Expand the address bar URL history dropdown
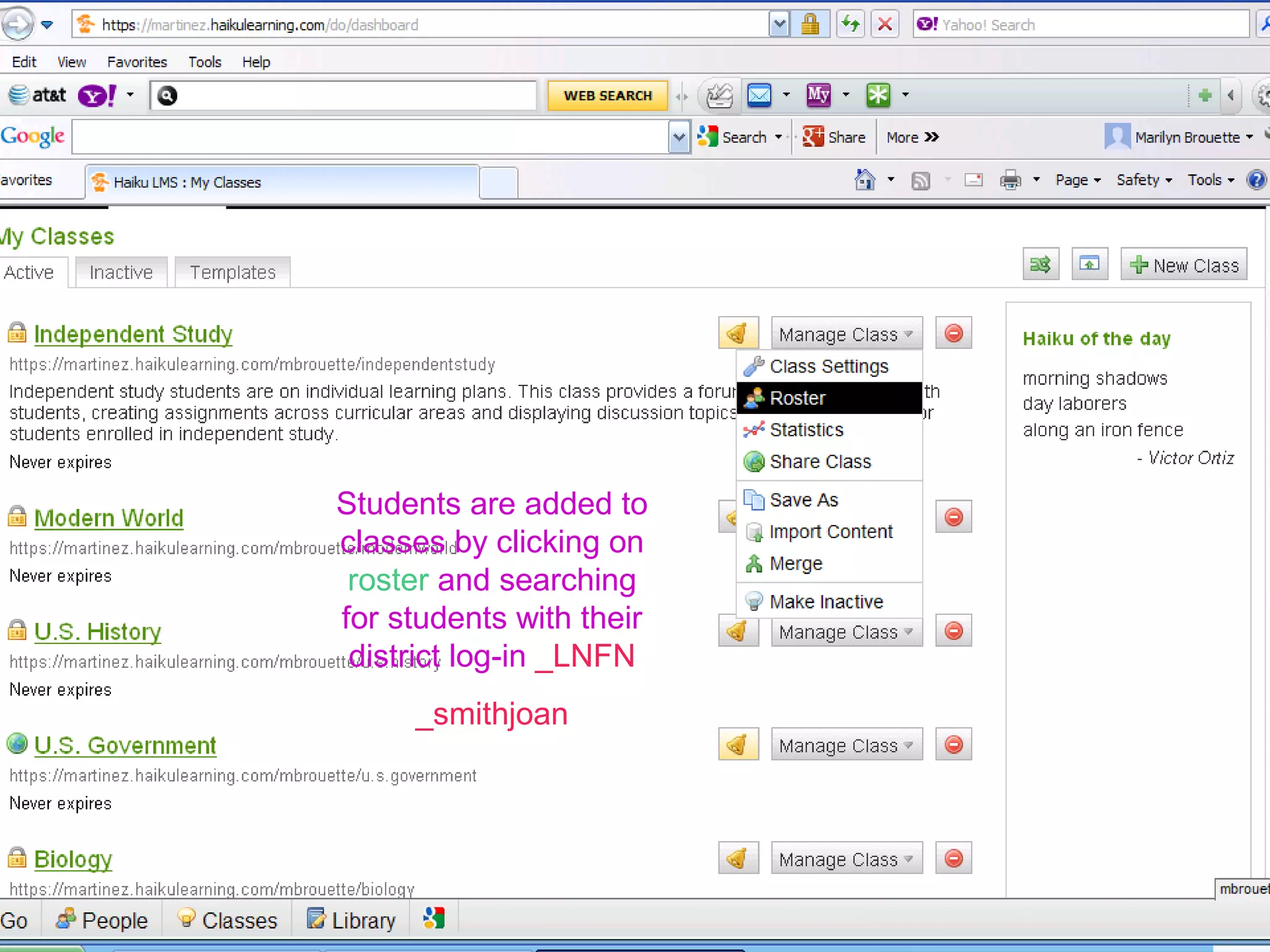This screenshot has width=1270, height=952. 779,25
